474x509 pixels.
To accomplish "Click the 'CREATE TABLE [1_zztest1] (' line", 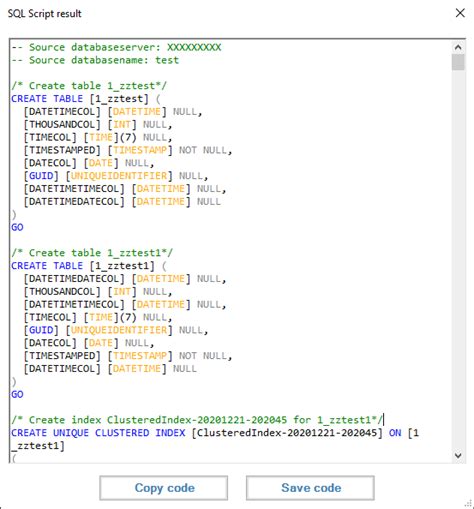I will (89, 266).
